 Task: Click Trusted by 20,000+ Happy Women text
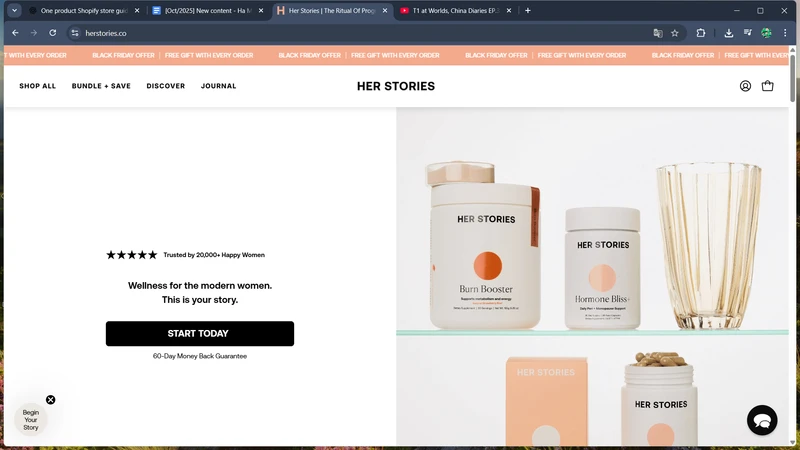pyautogui.click(x=214, y=255)
